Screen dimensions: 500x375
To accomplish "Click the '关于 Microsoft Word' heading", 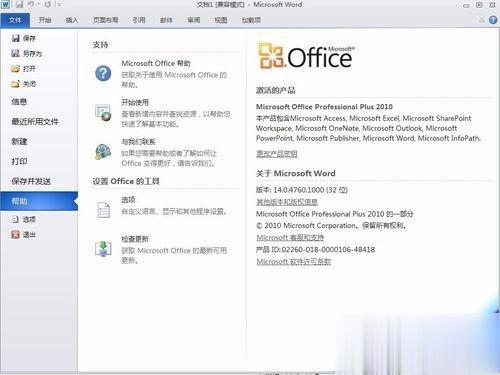I will tap(296, 173).
